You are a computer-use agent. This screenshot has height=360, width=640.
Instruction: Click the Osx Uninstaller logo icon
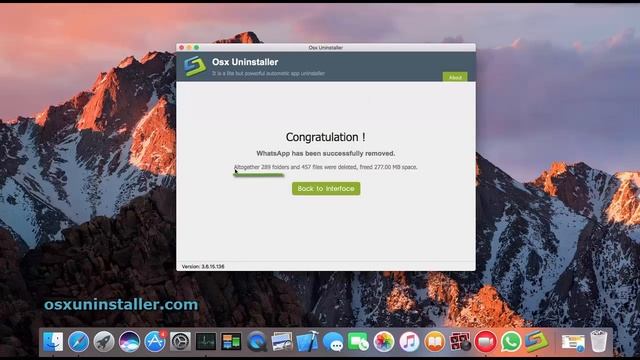[x=194, y=66]
